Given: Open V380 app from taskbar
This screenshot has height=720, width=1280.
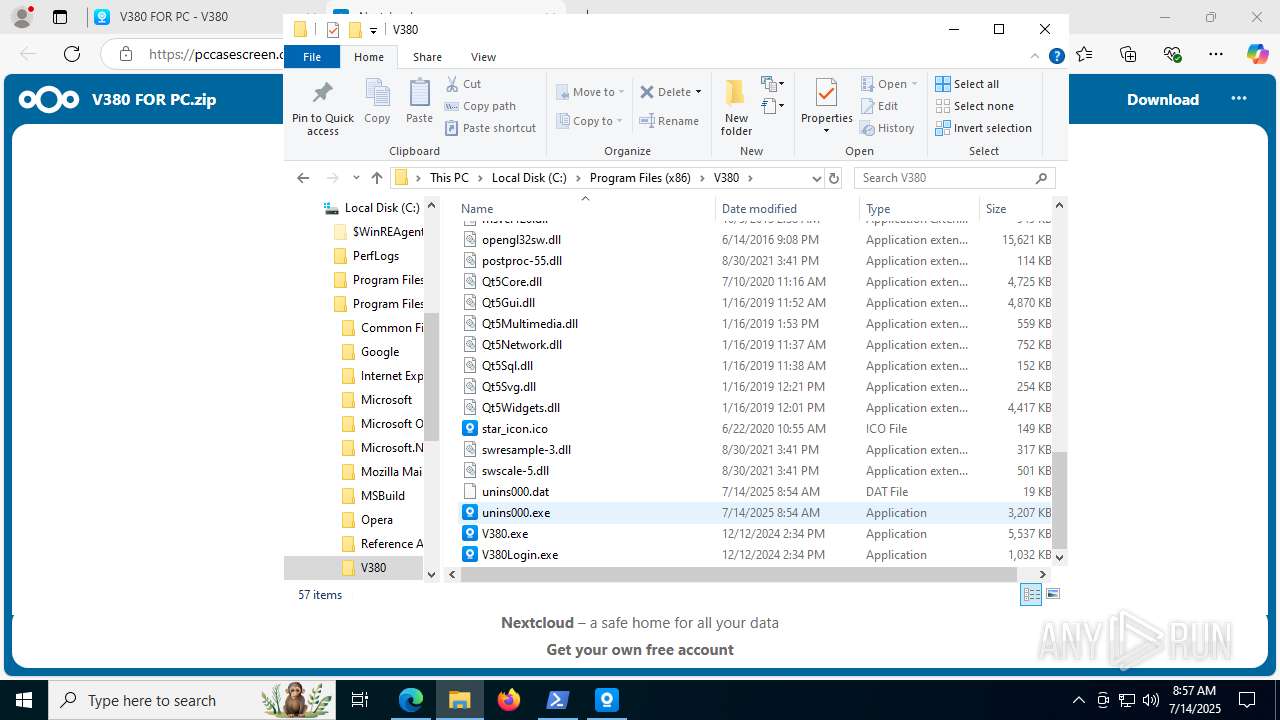Looking at the screenshot, I should (607, 700).
